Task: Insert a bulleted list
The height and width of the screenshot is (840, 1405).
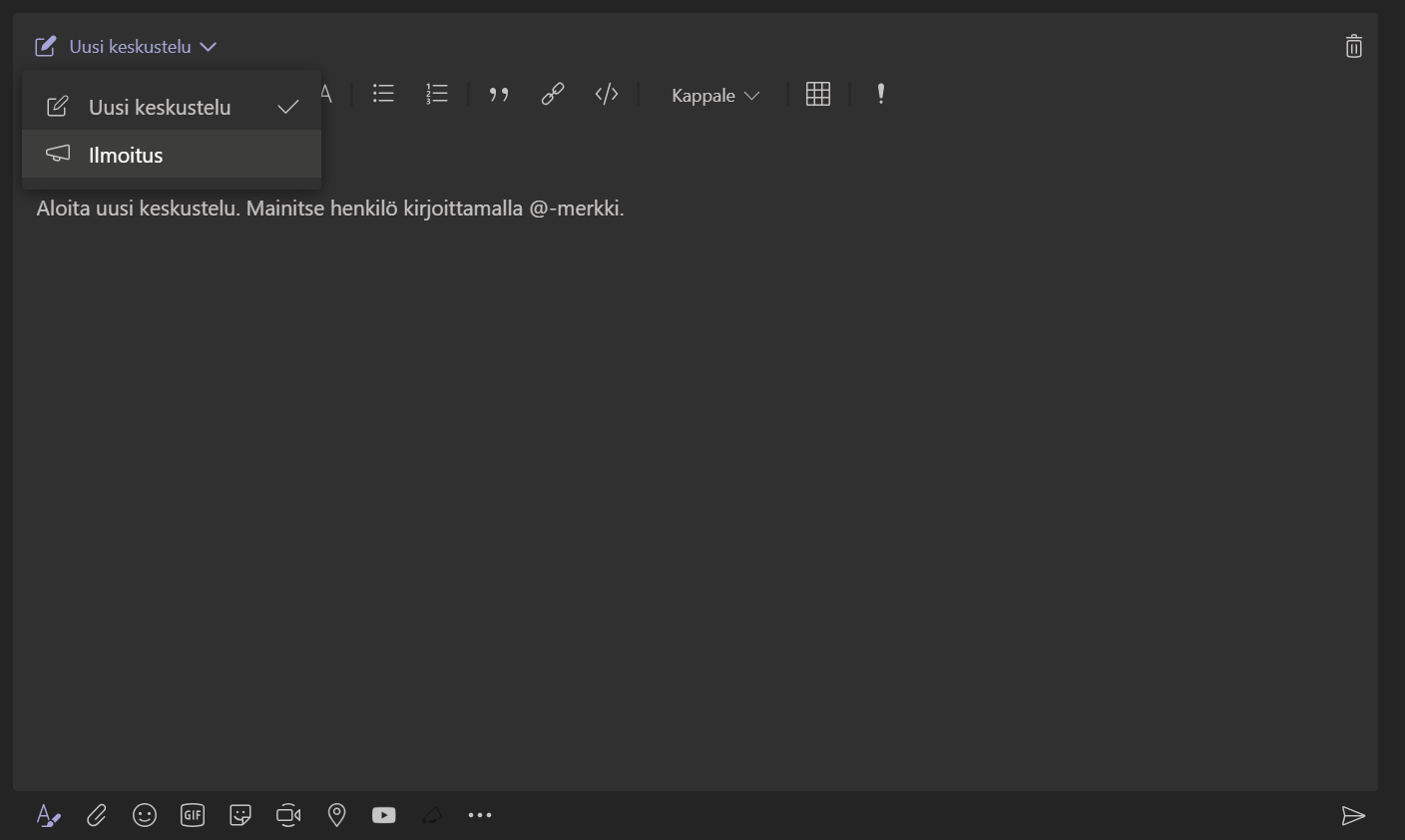Action: coord(383,94)
